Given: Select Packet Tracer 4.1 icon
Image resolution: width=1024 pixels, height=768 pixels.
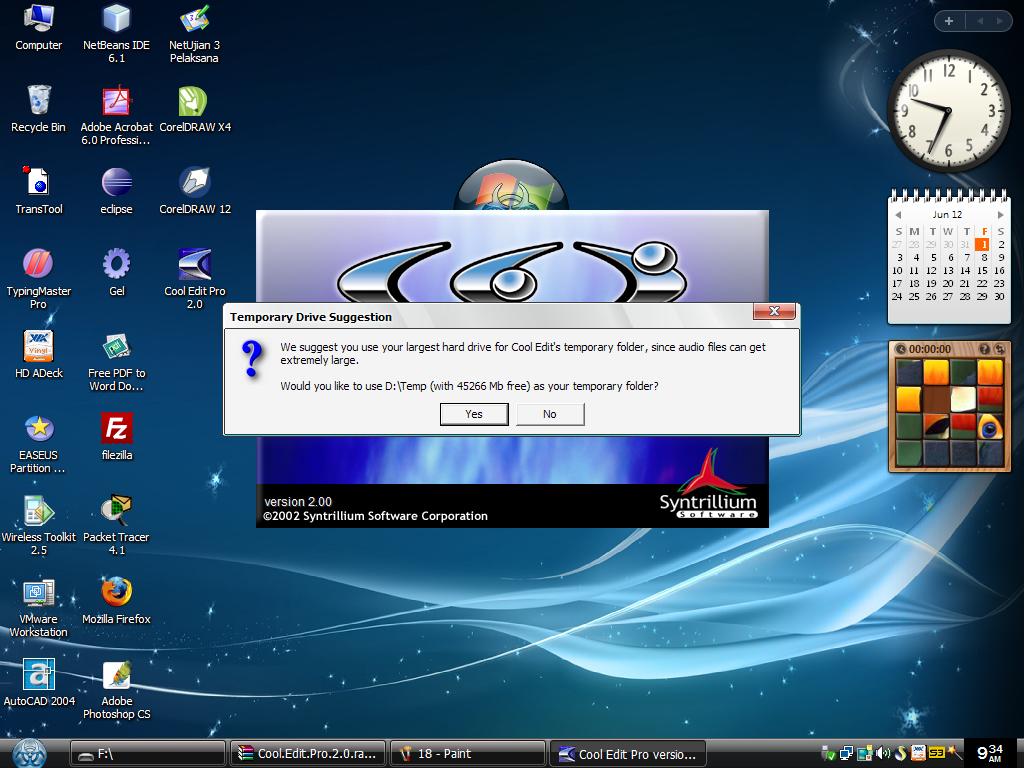Looking at the screenshot, I should (x=116, y=526).
